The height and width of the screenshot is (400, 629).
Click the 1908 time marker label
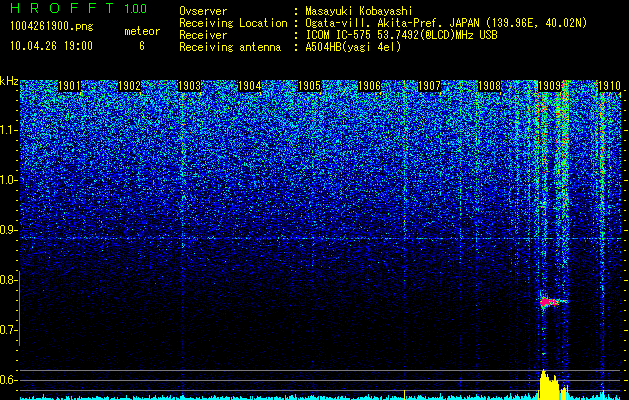tap(490, 86)
